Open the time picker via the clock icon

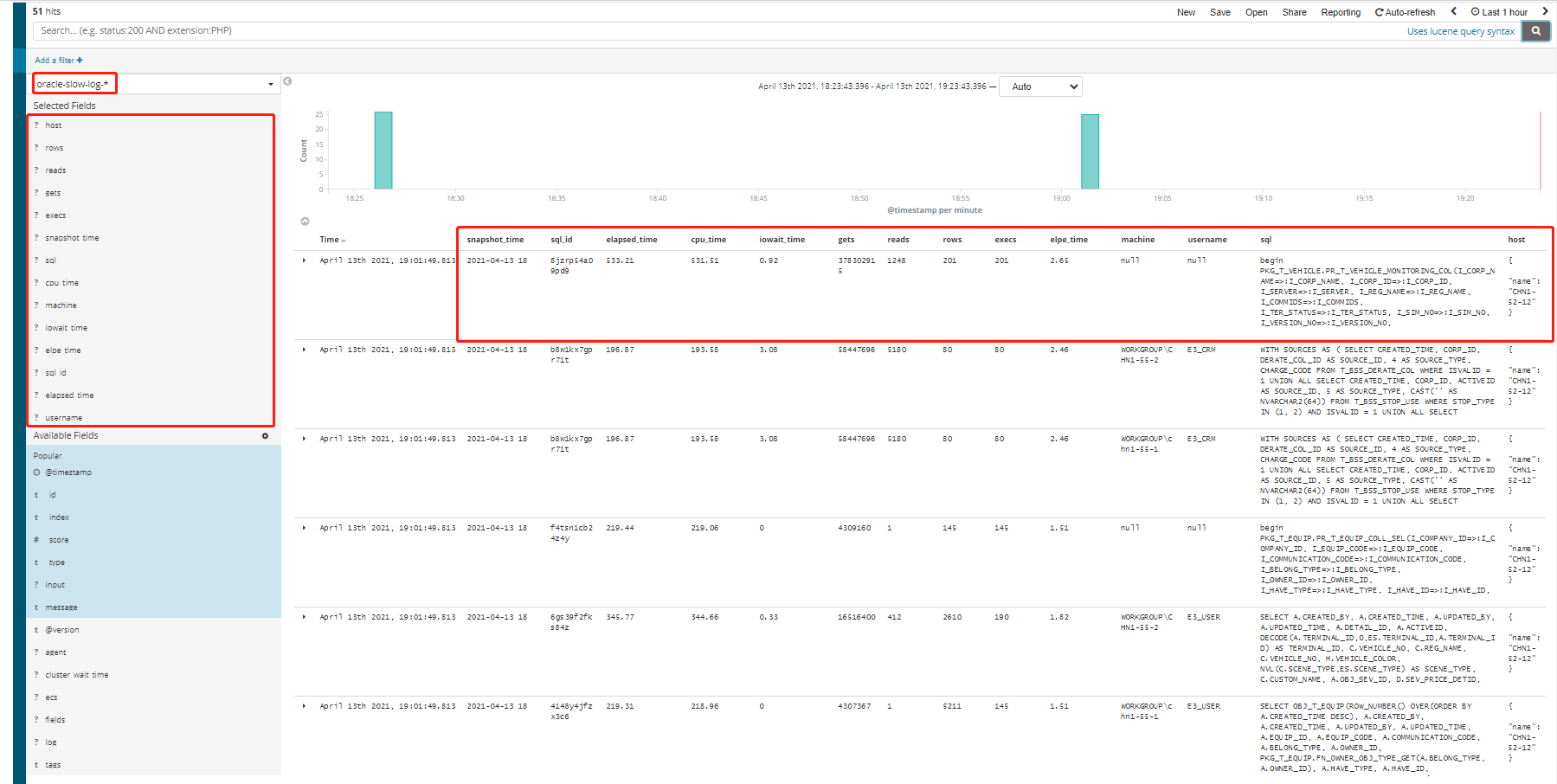coord(1477,11)
